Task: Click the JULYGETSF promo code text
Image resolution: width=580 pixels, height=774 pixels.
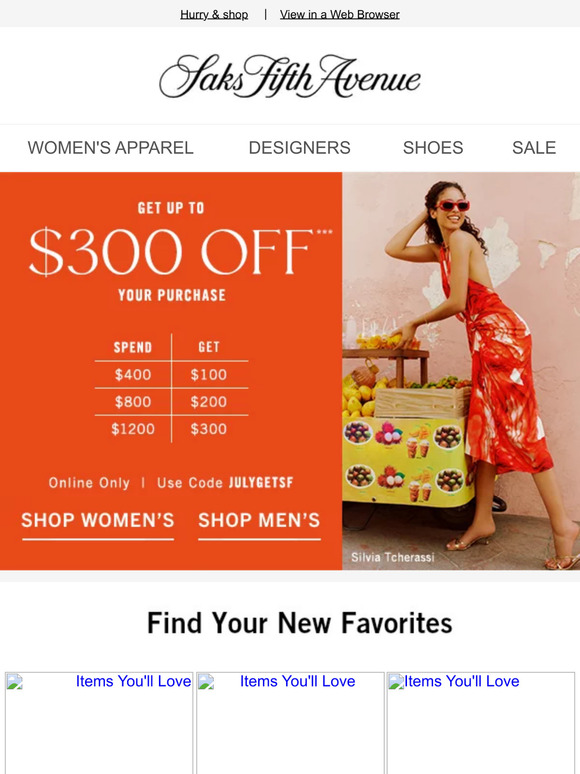Action: click(260, 482)
